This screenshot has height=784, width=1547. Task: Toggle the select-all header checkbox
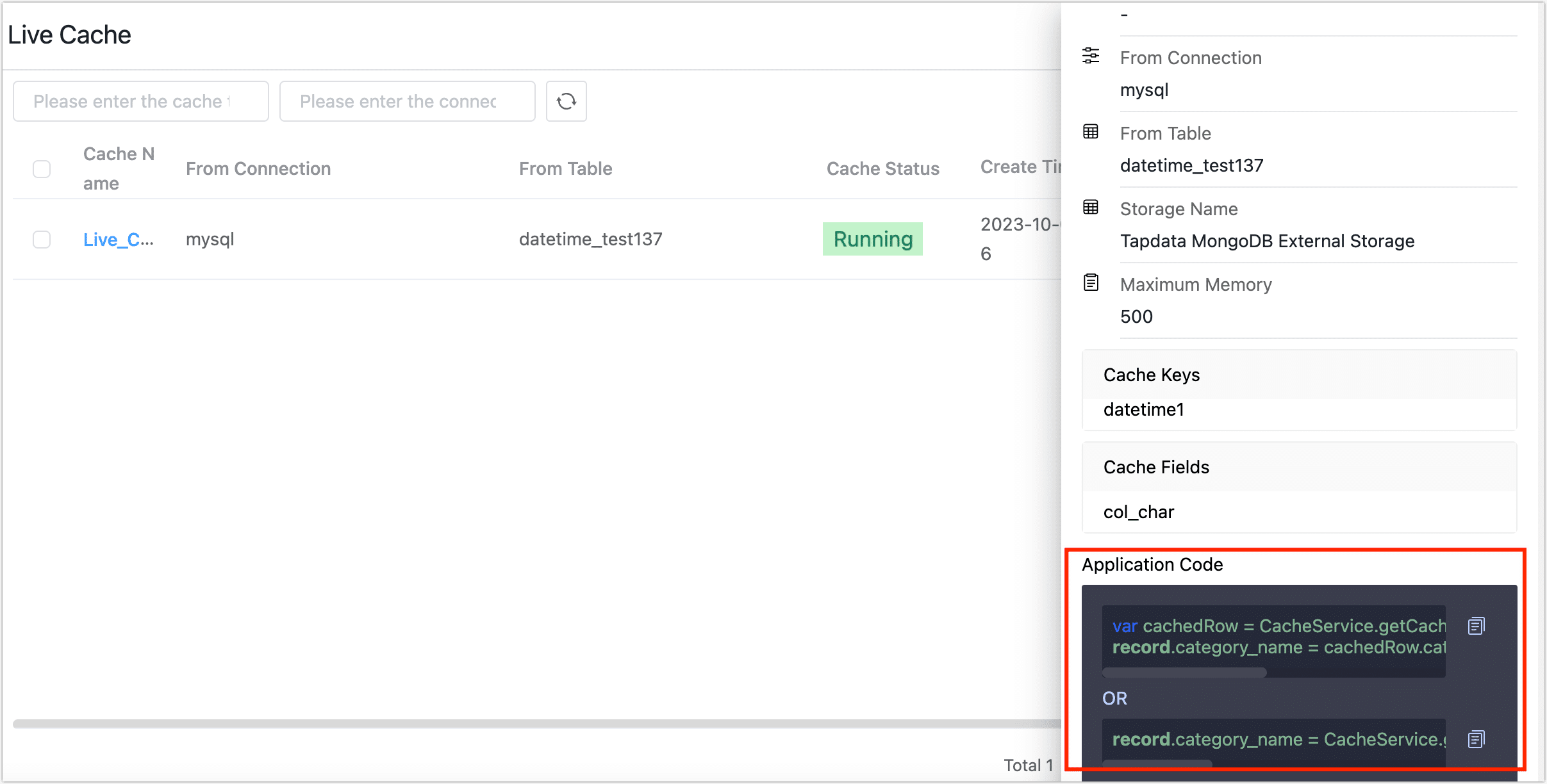coord(42,169)
